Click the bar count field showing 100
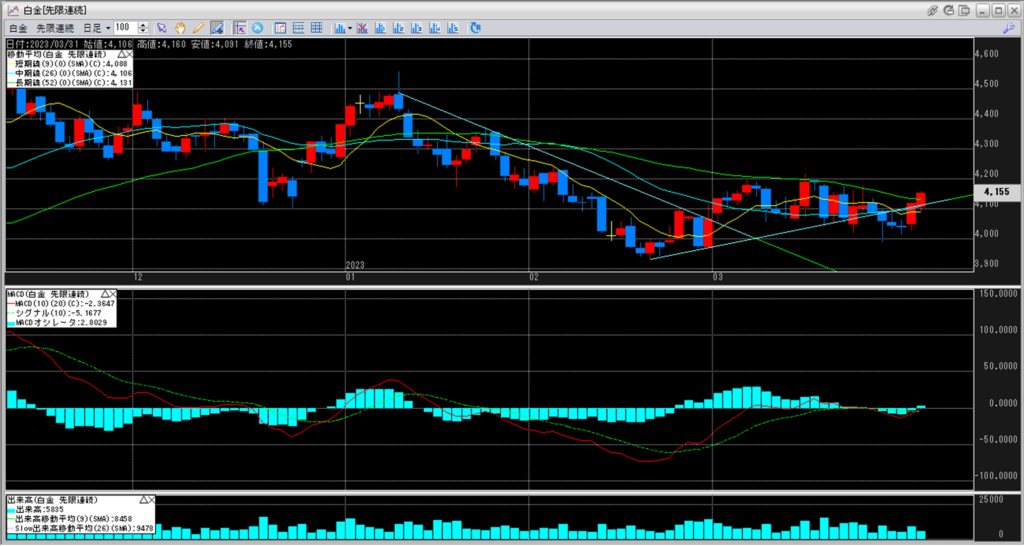 tap(124, 27)
